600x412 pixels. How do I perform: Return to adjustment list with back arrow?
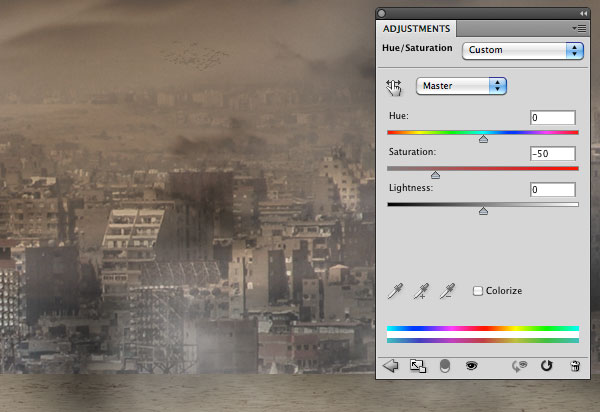(x=390, y=366)
